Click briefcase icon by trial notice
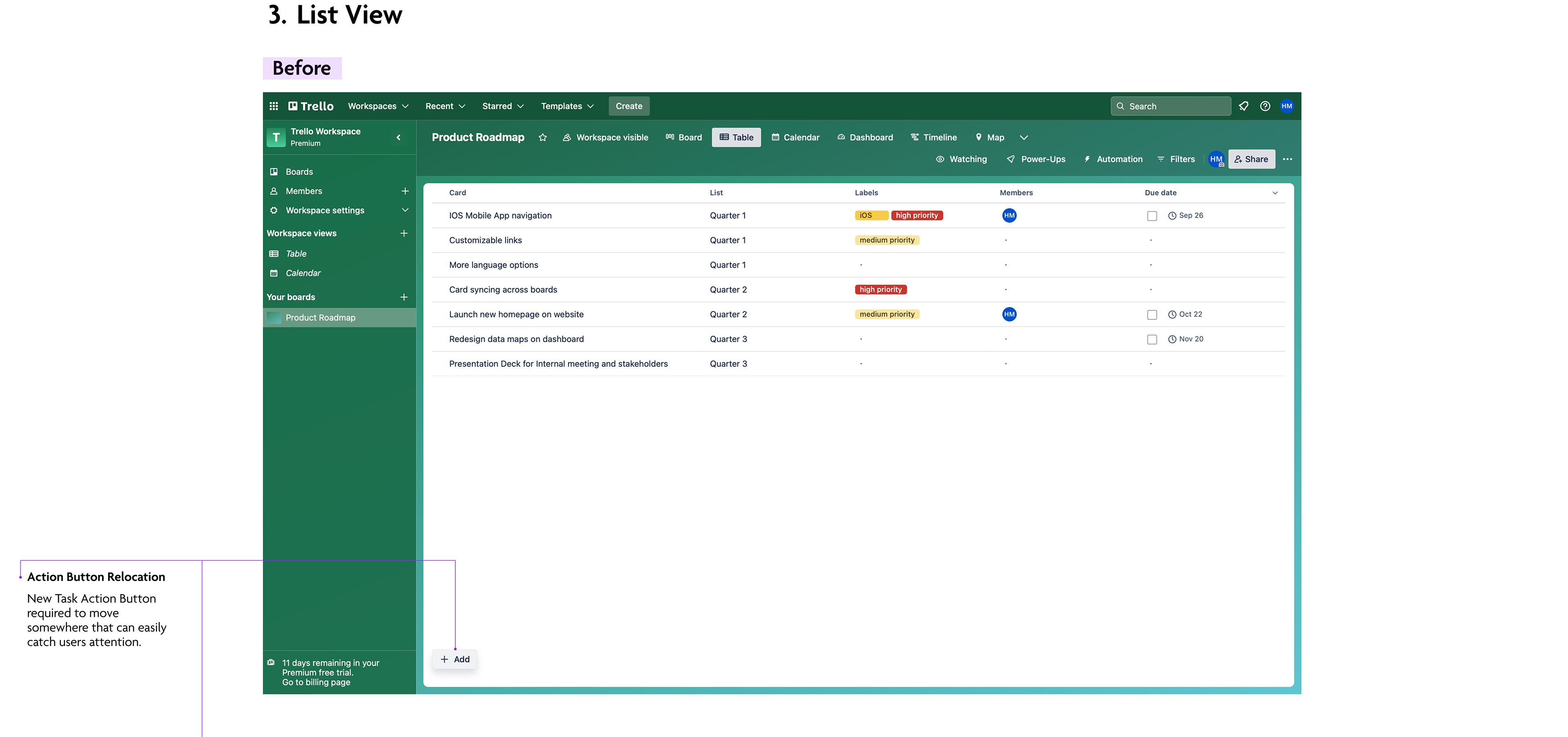The image size is (1568, 737). (271, 662)
